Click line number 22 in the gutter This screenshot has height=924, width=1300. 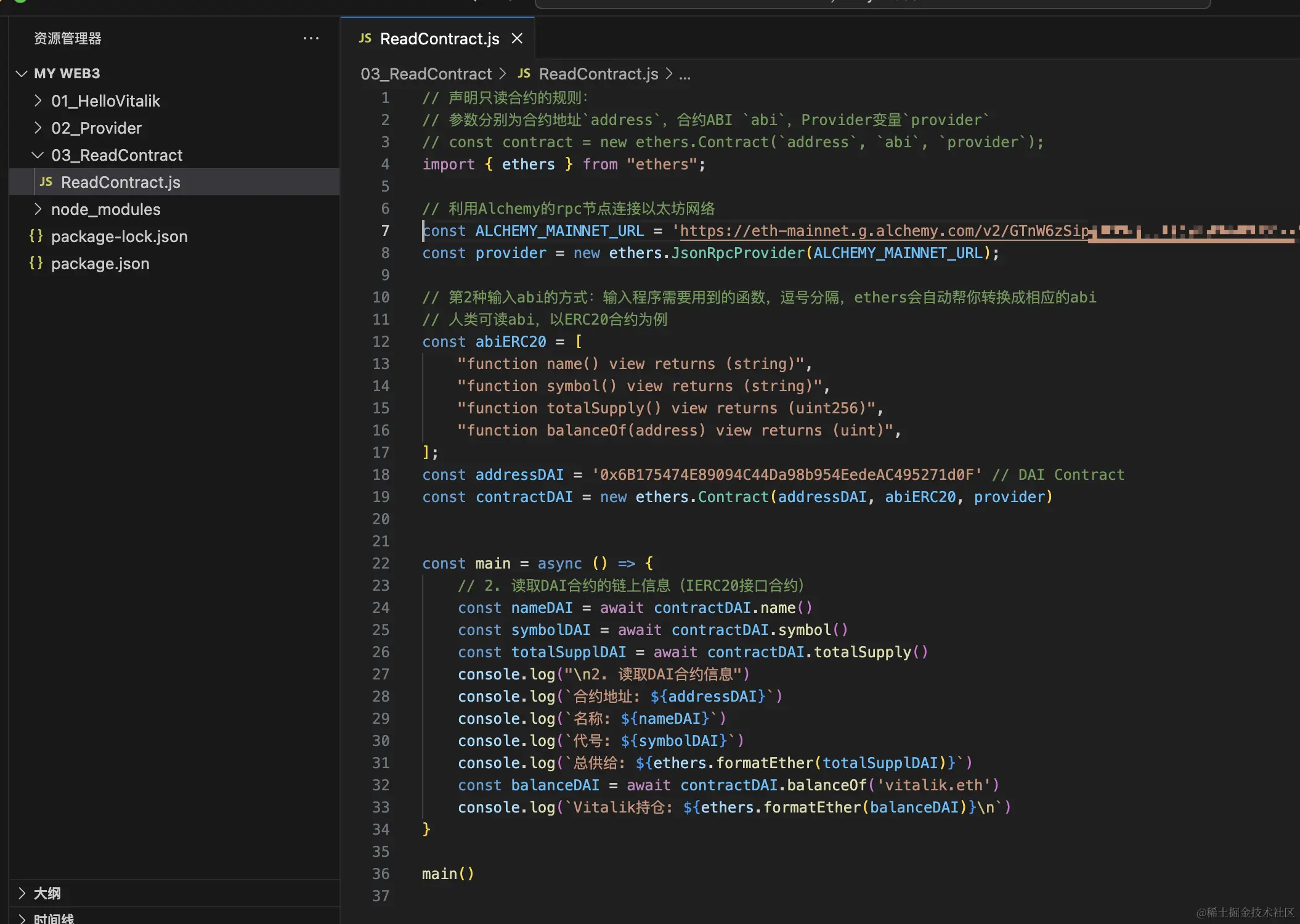(x=381, y=563)
